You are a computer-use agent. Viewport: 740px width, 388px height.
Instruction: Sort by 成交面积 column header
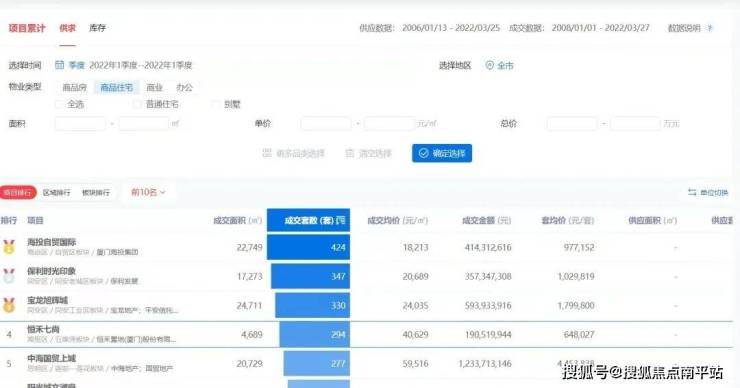(x=237, y=220)
